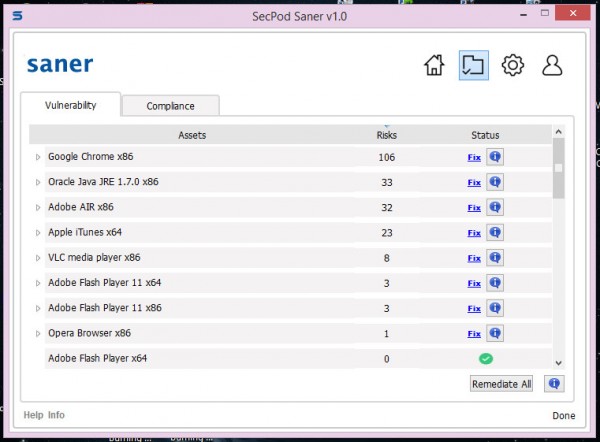This screenshot has height=442, width=600.
Task: Click the Remediate All button
Action: 501,384
